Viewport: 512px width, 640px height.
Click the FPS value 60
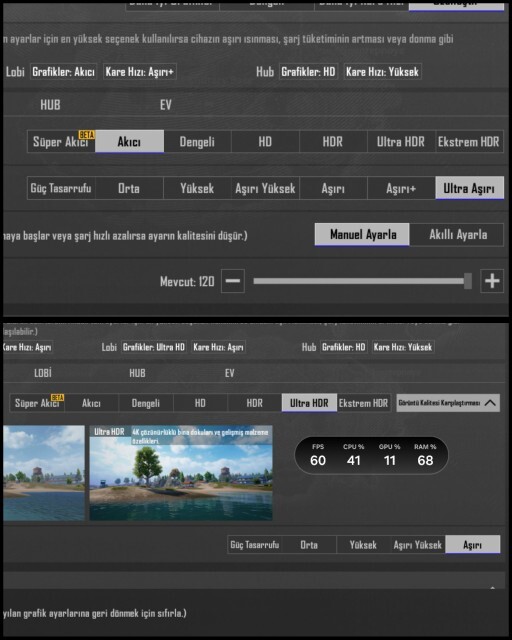pyautogui.click(x=318, y=460)
